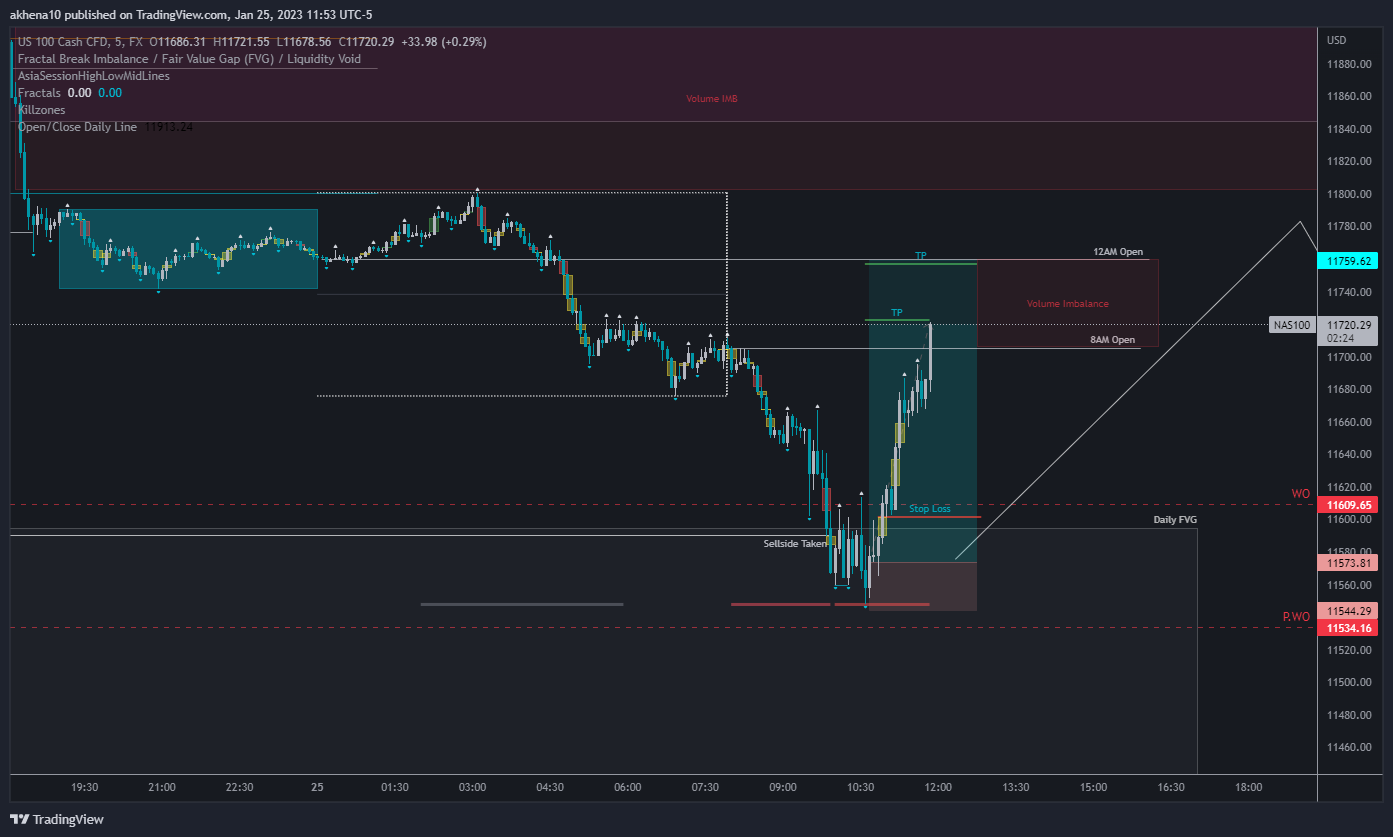Click the TP label on the 11759.62 target line
The image size is (1393, 837).
coord(921,256)
